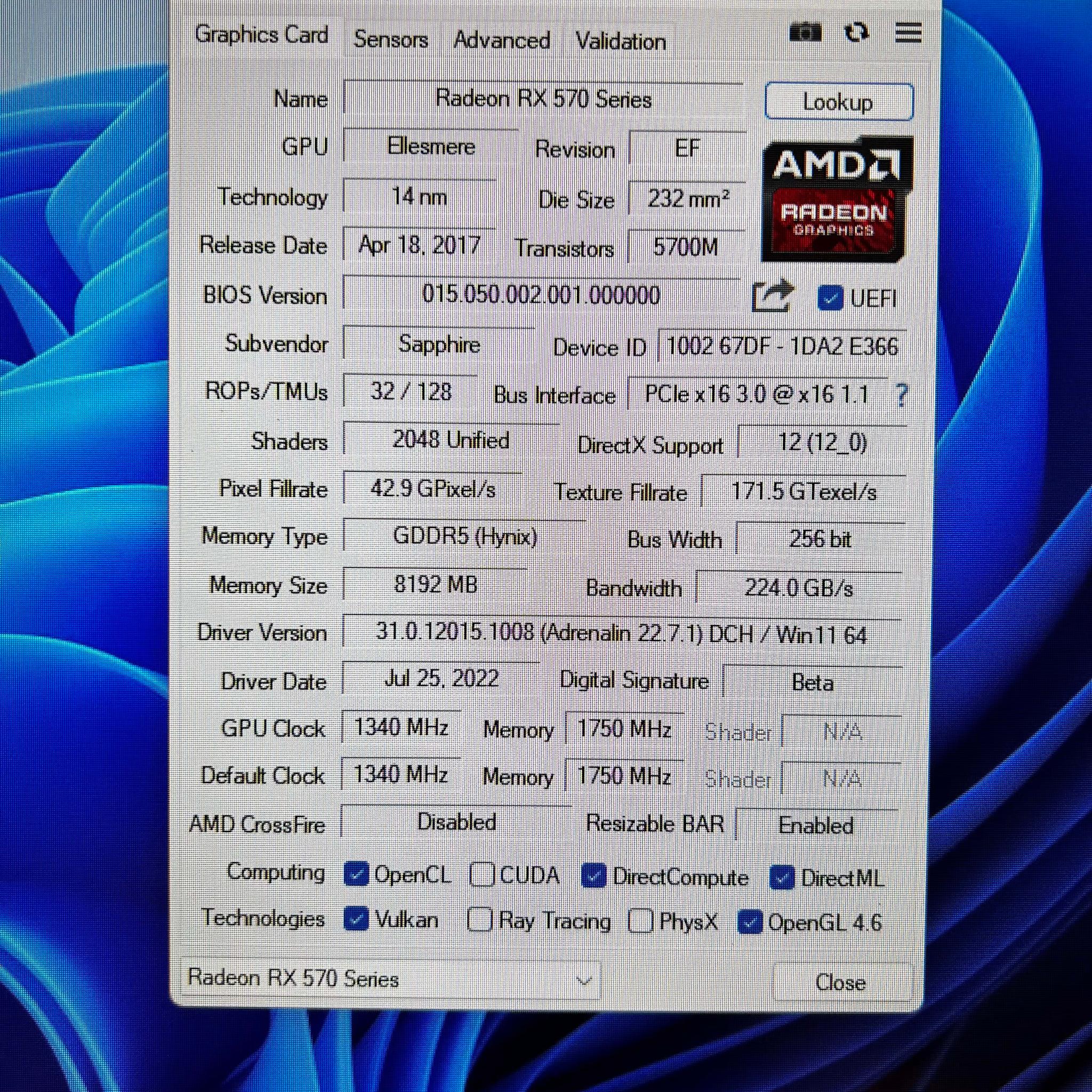Screen dimensions: 1092x1092
Task: Click the AMD CrossFire value Disabled
Action: coord(457,822)
